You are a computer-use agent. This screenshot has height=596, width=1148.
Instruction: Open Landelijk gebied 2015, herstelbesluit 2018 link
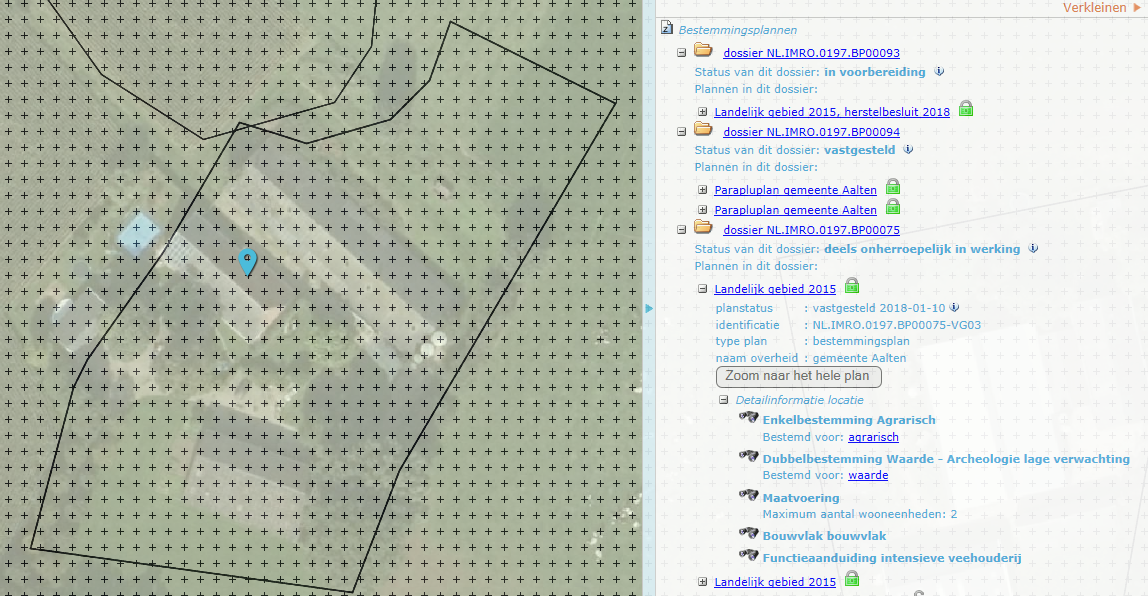tap(832, 112)
